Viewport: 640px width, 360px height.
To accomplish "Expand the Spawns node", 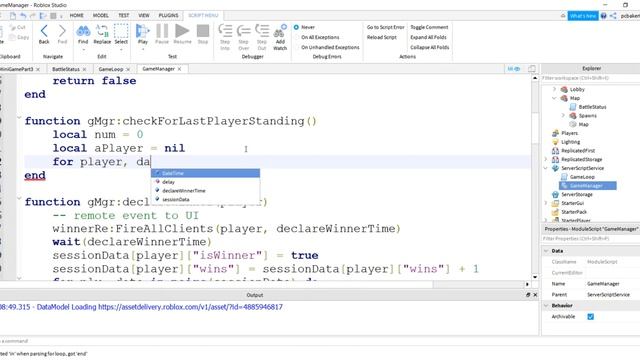I will (x=563, y=116).
